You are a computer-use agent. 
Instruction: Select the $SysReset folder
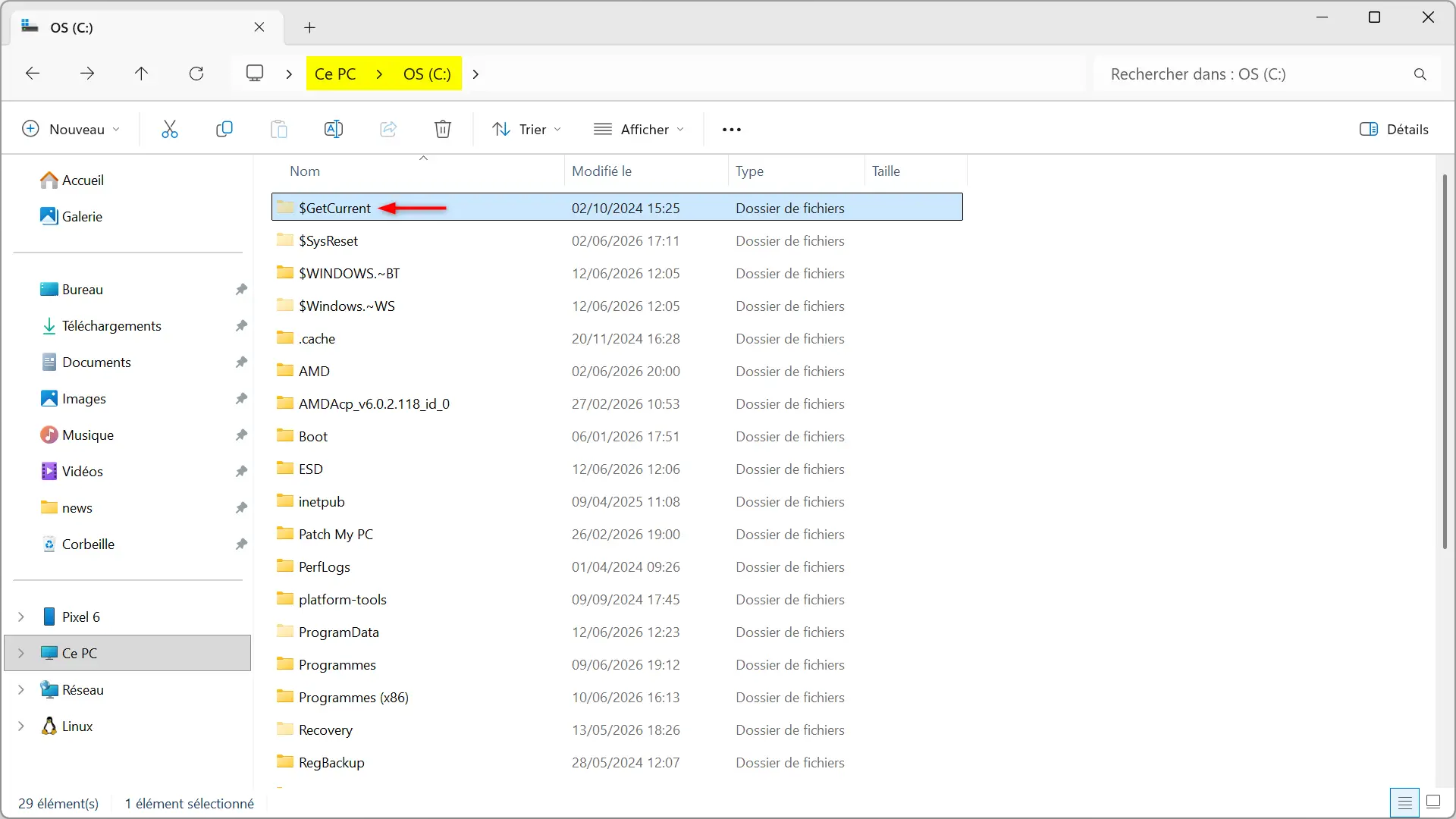(x=617, y=240)
